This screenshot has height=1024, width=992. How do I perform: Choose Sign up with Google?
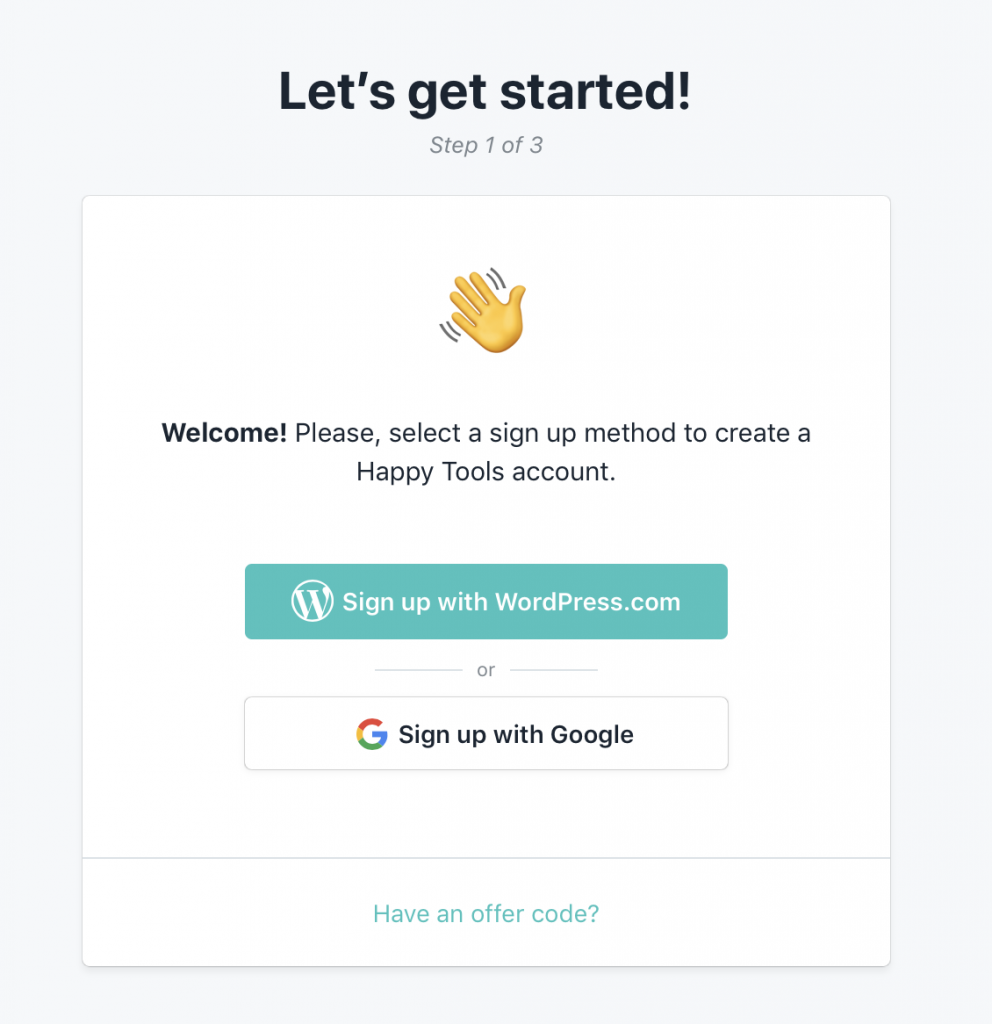(x=486, y=734)
